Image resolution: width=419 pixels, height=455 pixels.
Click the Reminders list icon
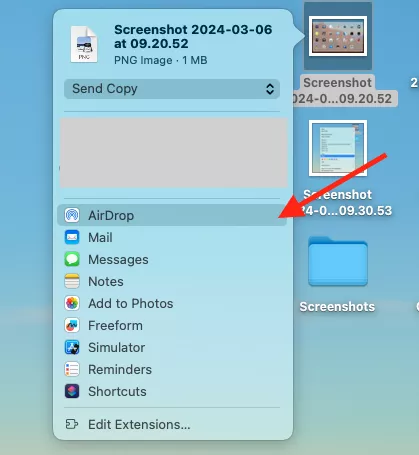72,369
